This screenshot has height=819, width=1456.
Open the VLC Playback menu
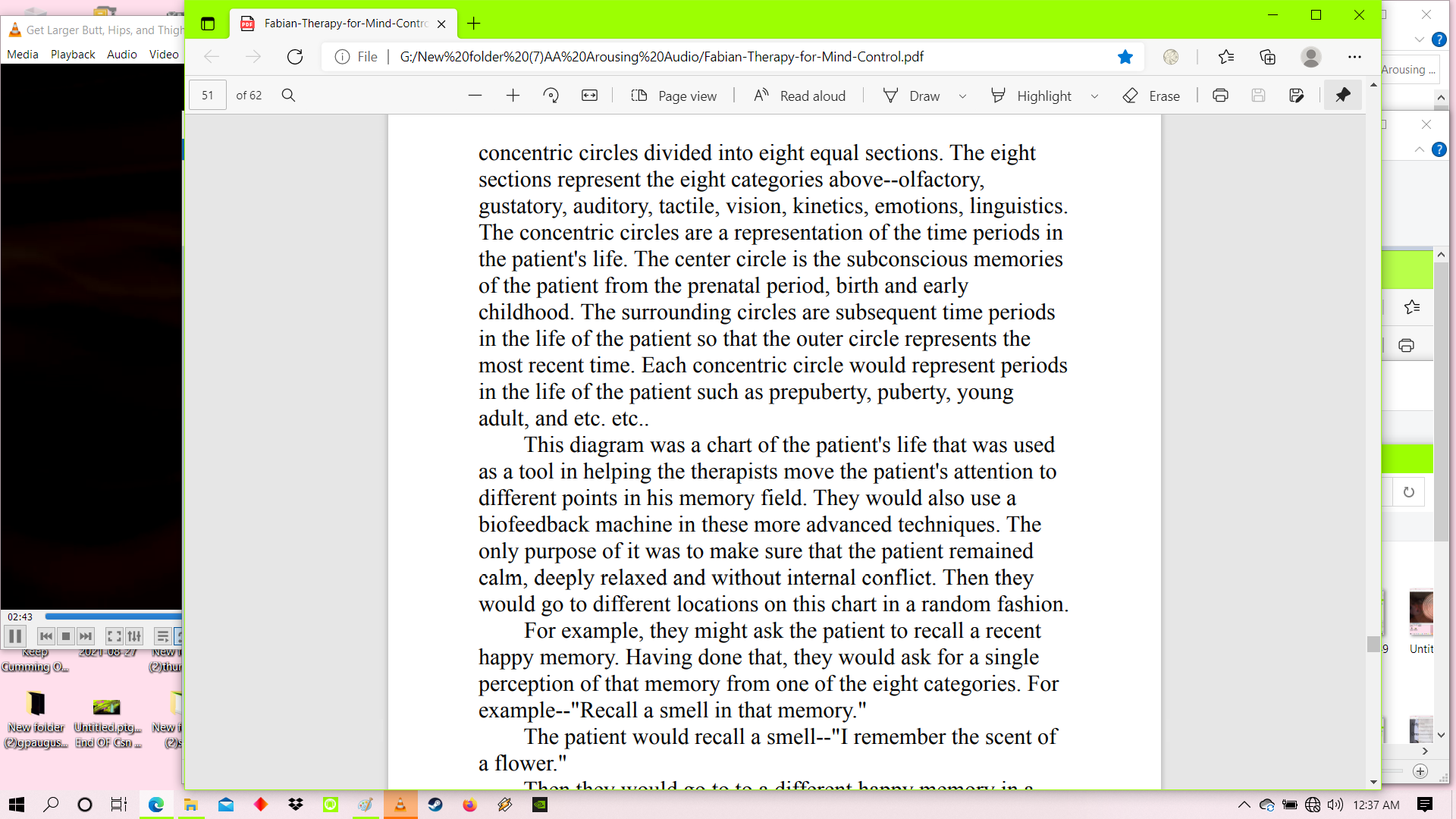[73, 55]
